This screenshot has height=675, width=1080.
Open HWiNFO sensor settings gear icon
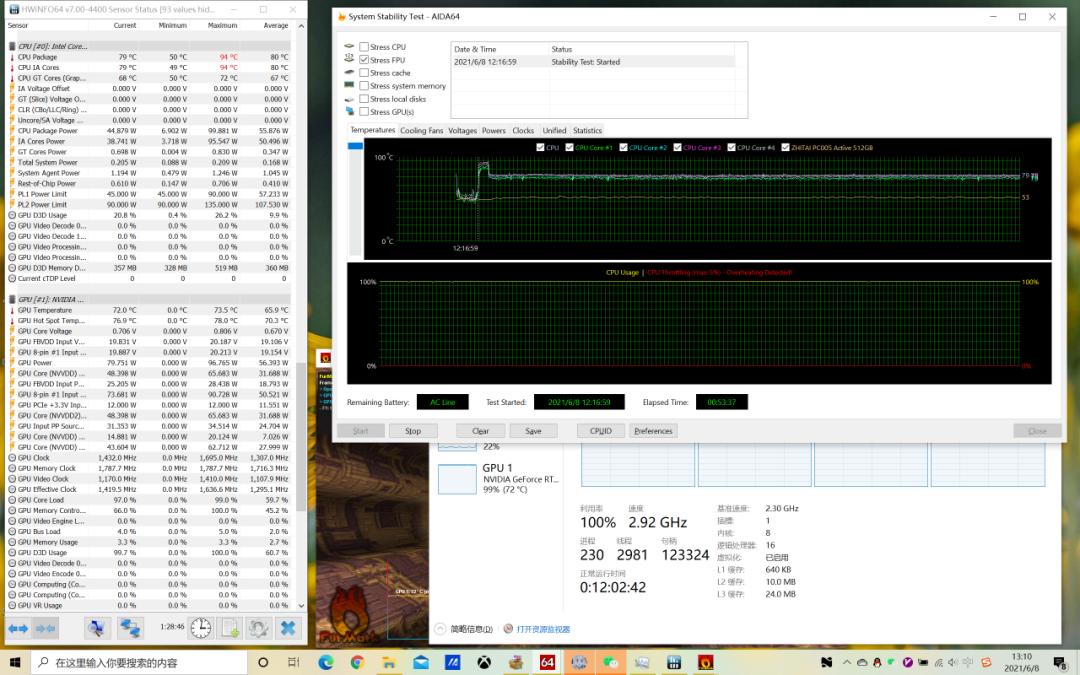click(259, 628)
